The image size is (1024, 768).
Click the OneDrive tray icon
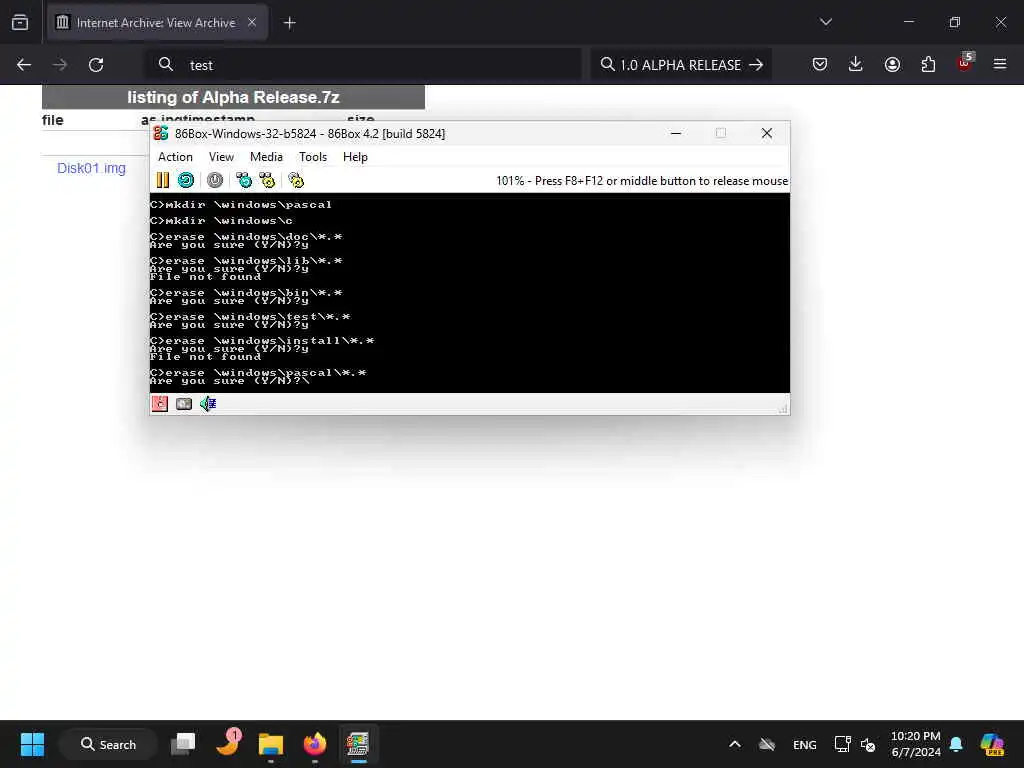767,744
